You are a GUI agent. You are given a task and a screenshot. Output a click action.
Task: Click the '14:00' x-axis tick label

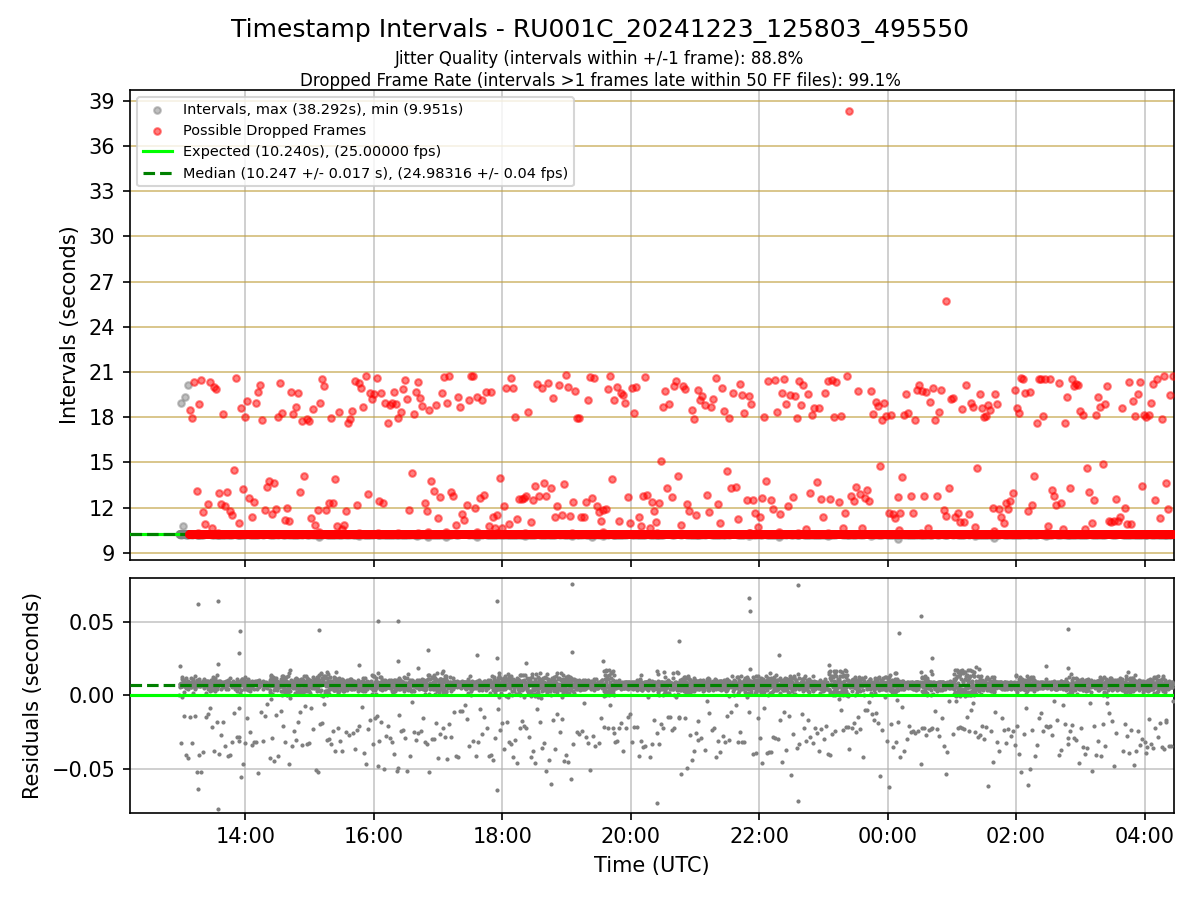pyautogui.click(x=245, y=835)
